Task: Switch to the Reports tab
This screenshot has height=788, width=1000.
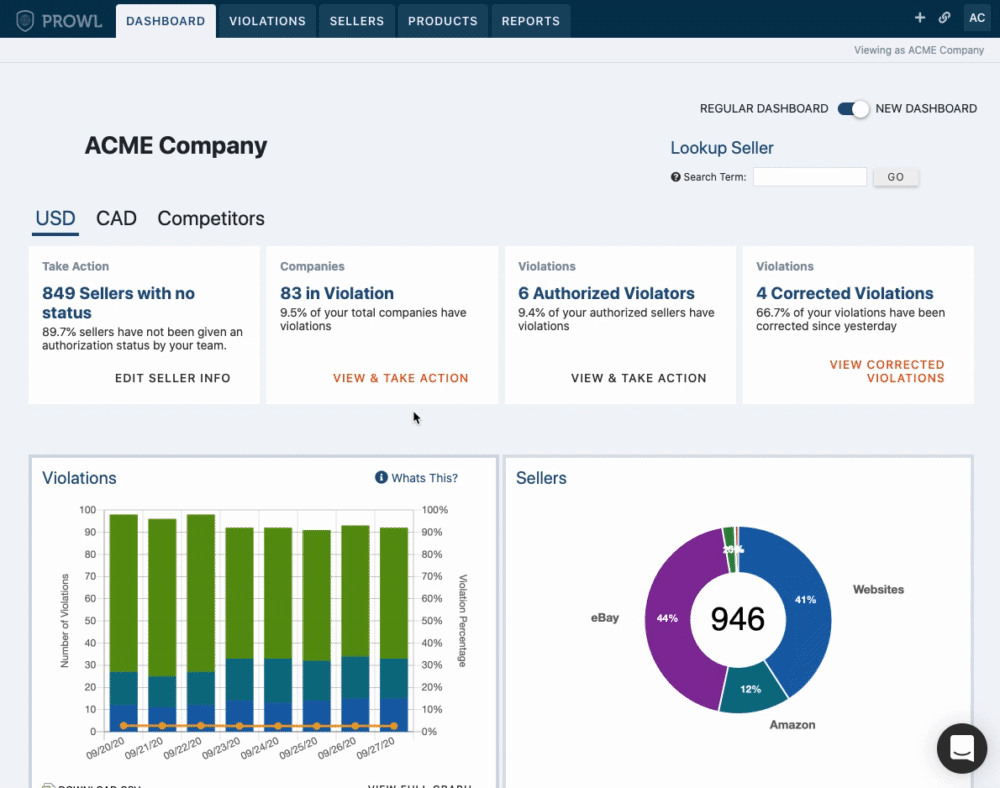Action: (x=531, y=20)
